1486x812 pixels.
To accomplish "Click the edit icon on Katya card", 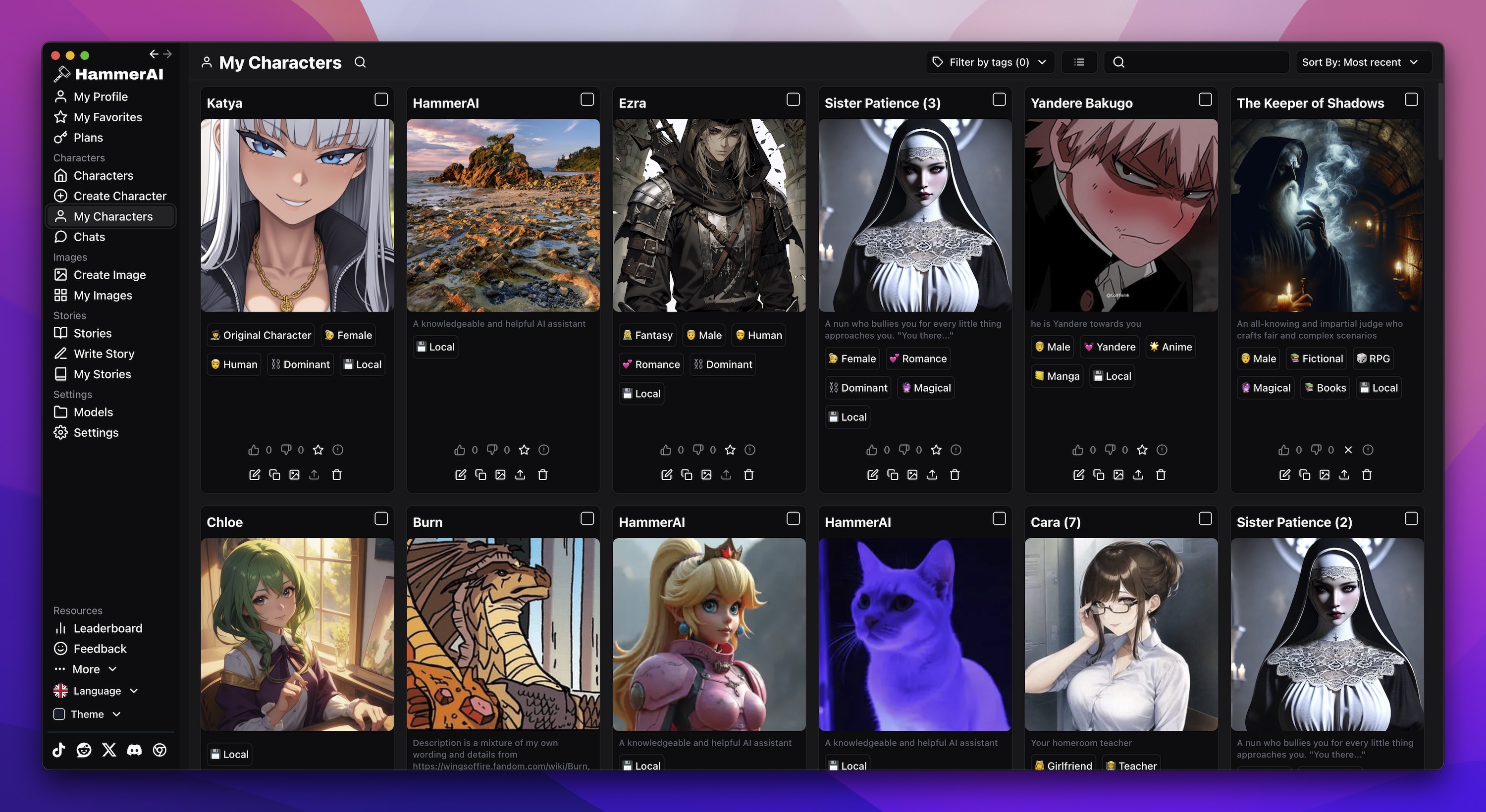I will tap(255, 475).
